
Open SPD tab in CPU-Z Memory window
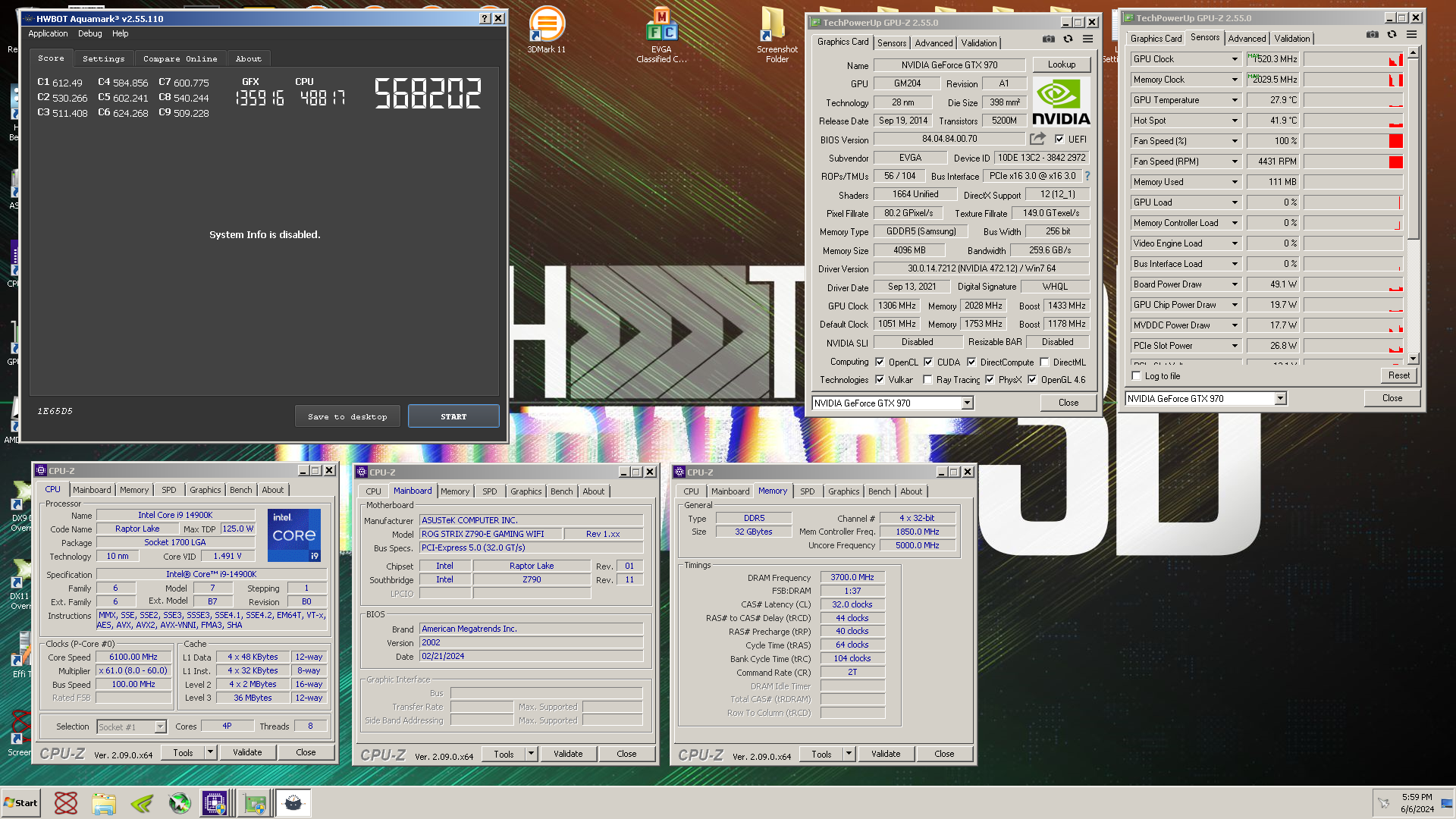[807, 491]
